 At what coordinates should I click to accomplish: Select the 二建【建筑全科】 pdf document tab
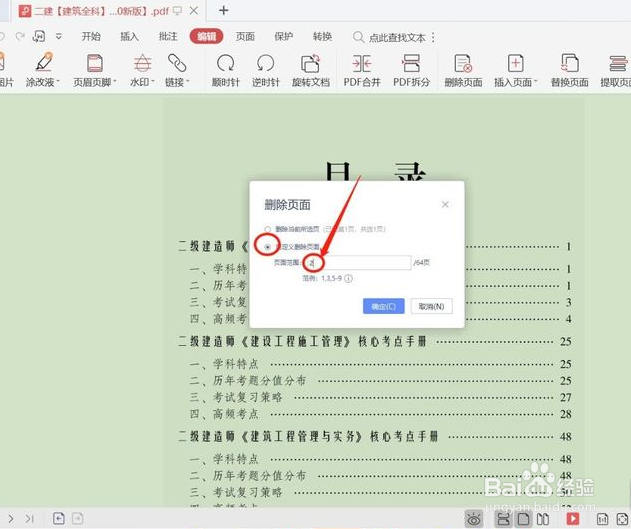coord(101,11)
